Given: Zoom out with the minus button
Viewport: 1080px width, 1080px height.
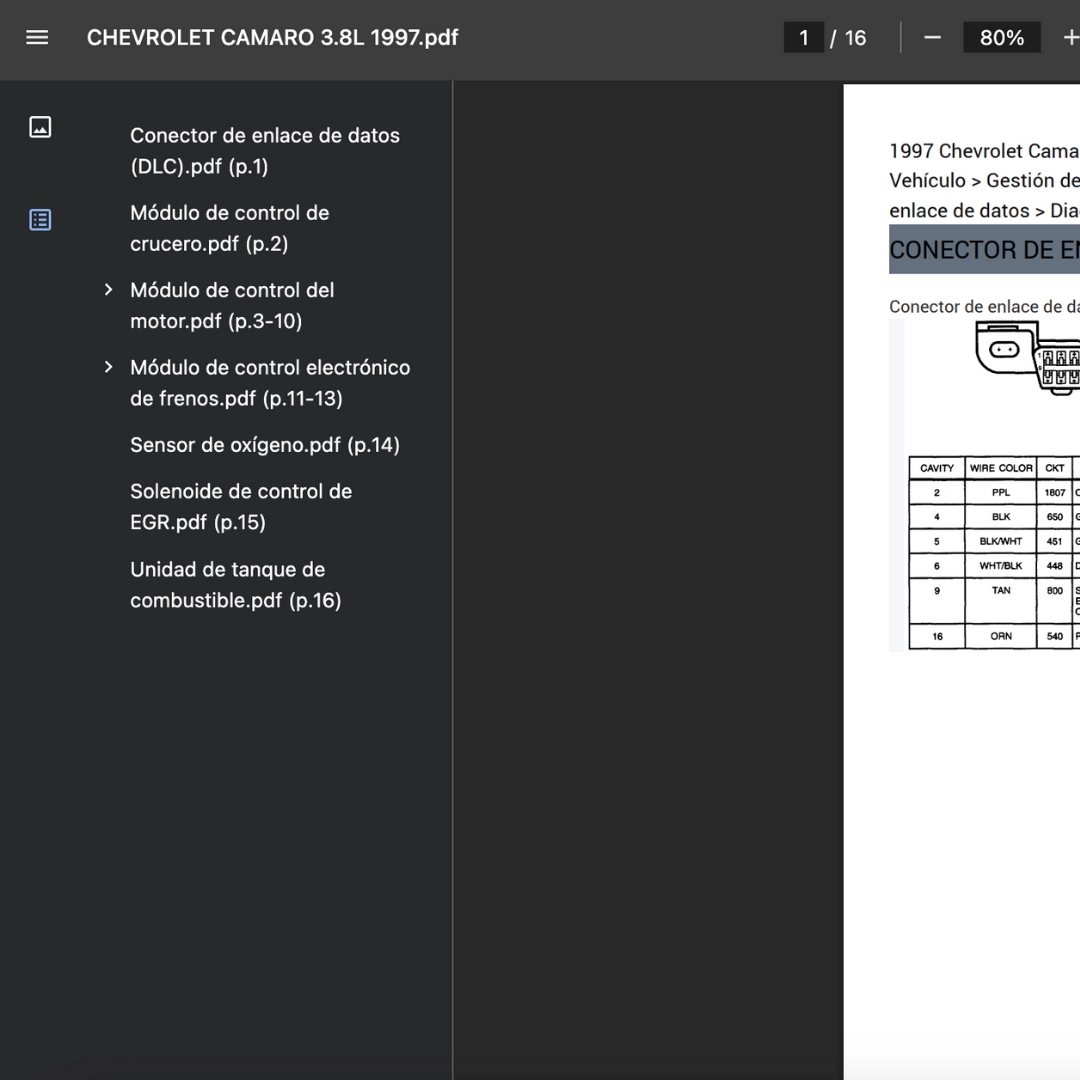Looking at the screenshot, I should coord(933,38).
